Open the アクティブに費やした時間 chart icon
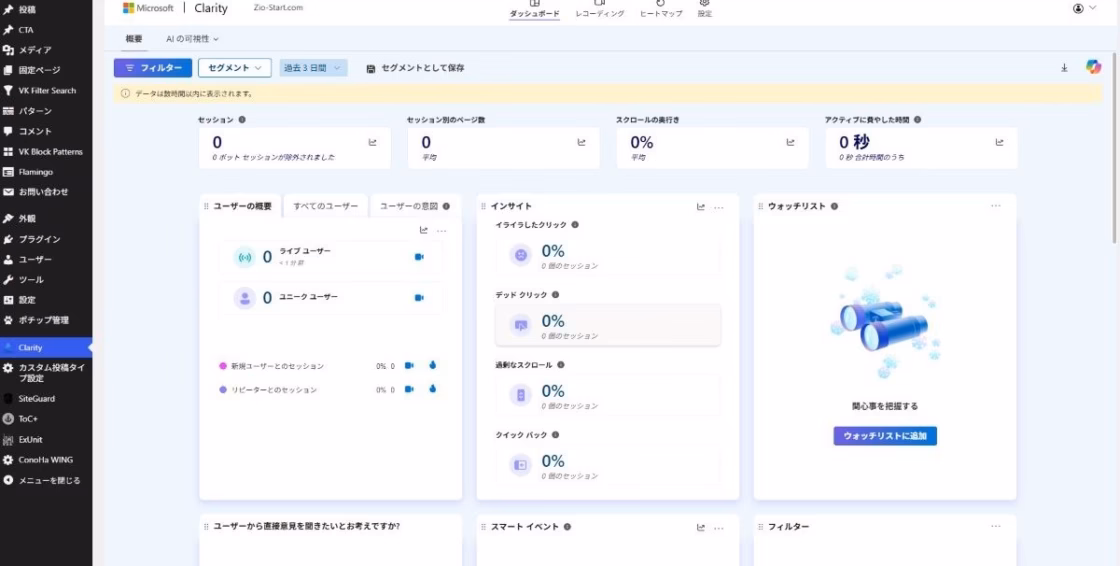Image resolution: width=1120 pixels, height=566 pixels. (999, 142)
